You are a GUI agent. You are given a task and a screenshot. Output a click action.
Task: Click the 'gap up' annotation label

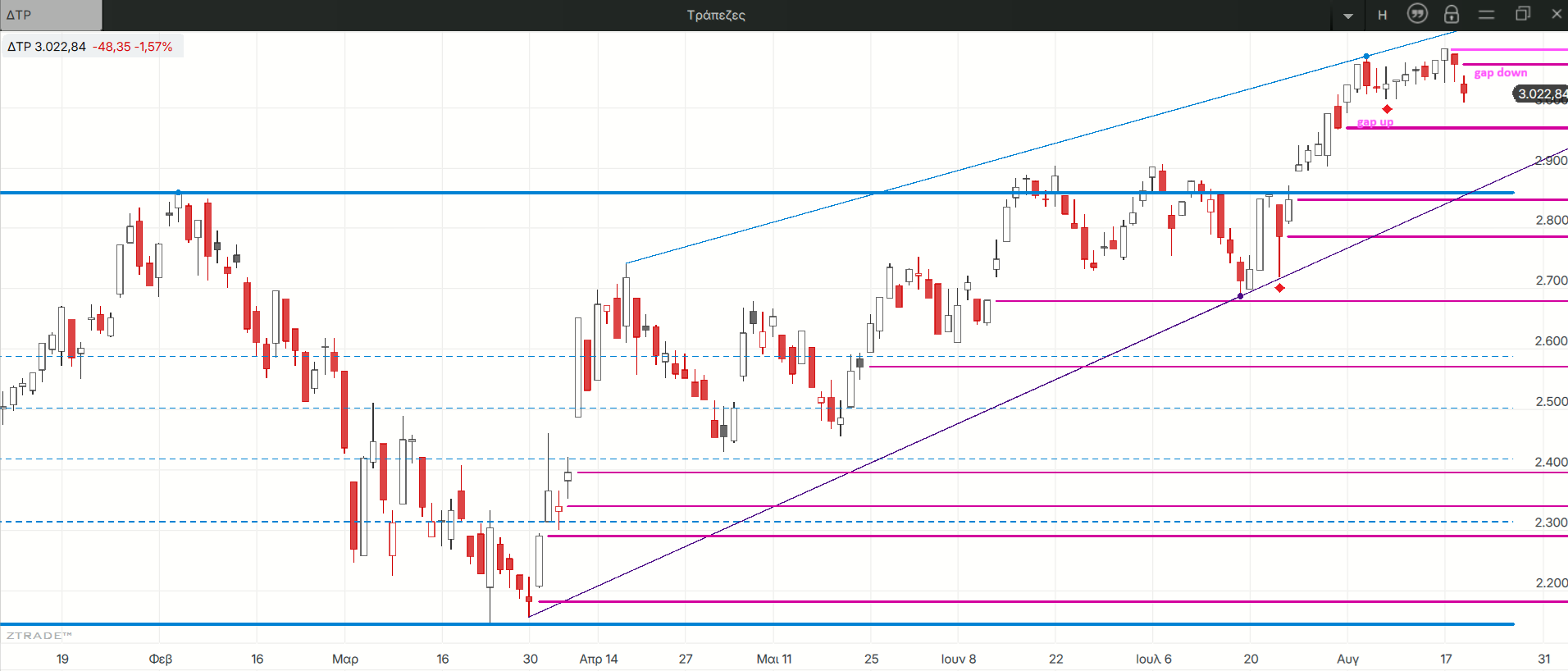tap(1375, 122)
